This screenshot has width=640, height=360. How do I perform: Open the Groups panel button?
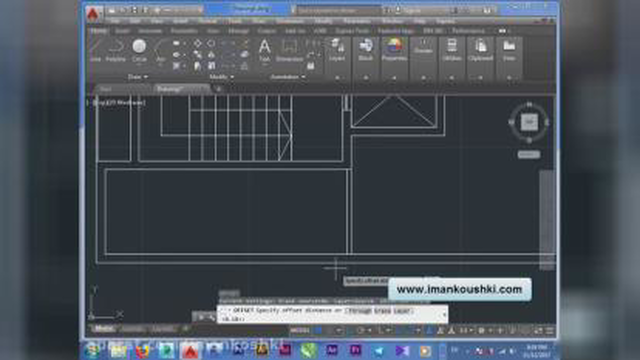point(423,47)
